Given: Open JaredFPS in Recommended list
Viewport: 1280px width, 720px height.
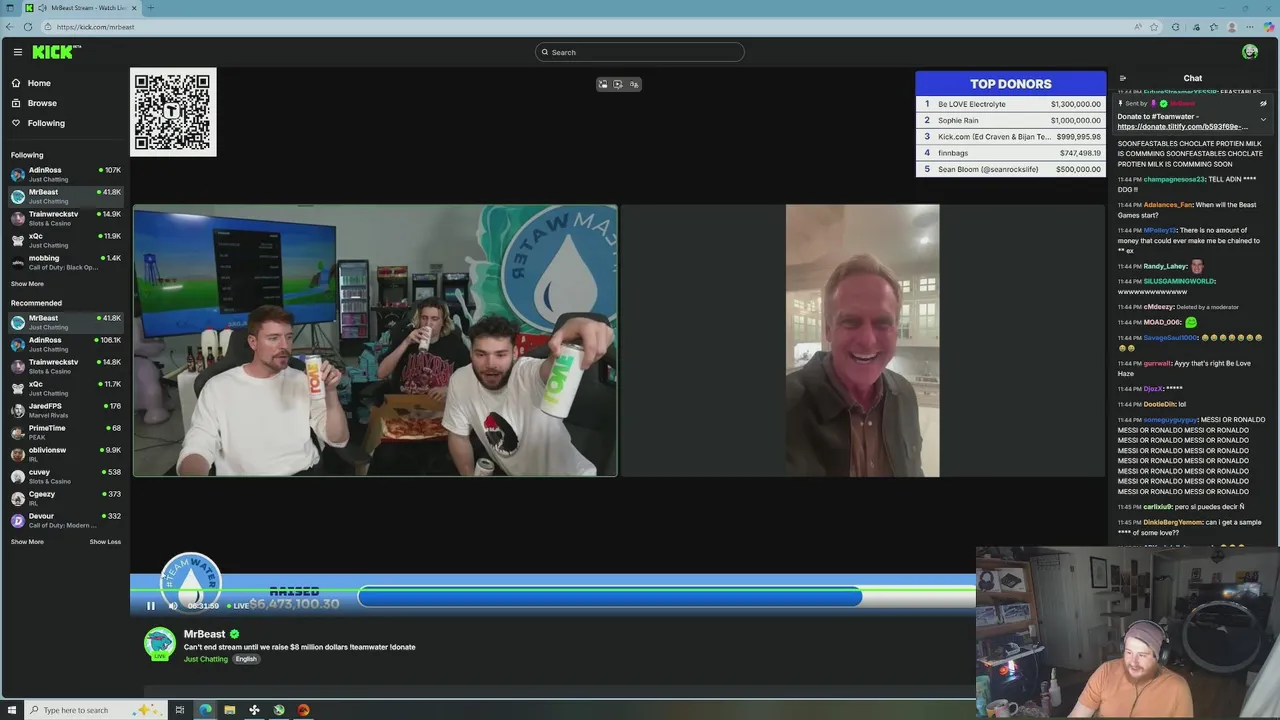Looking at the screenshot, I should coord(65,410).
